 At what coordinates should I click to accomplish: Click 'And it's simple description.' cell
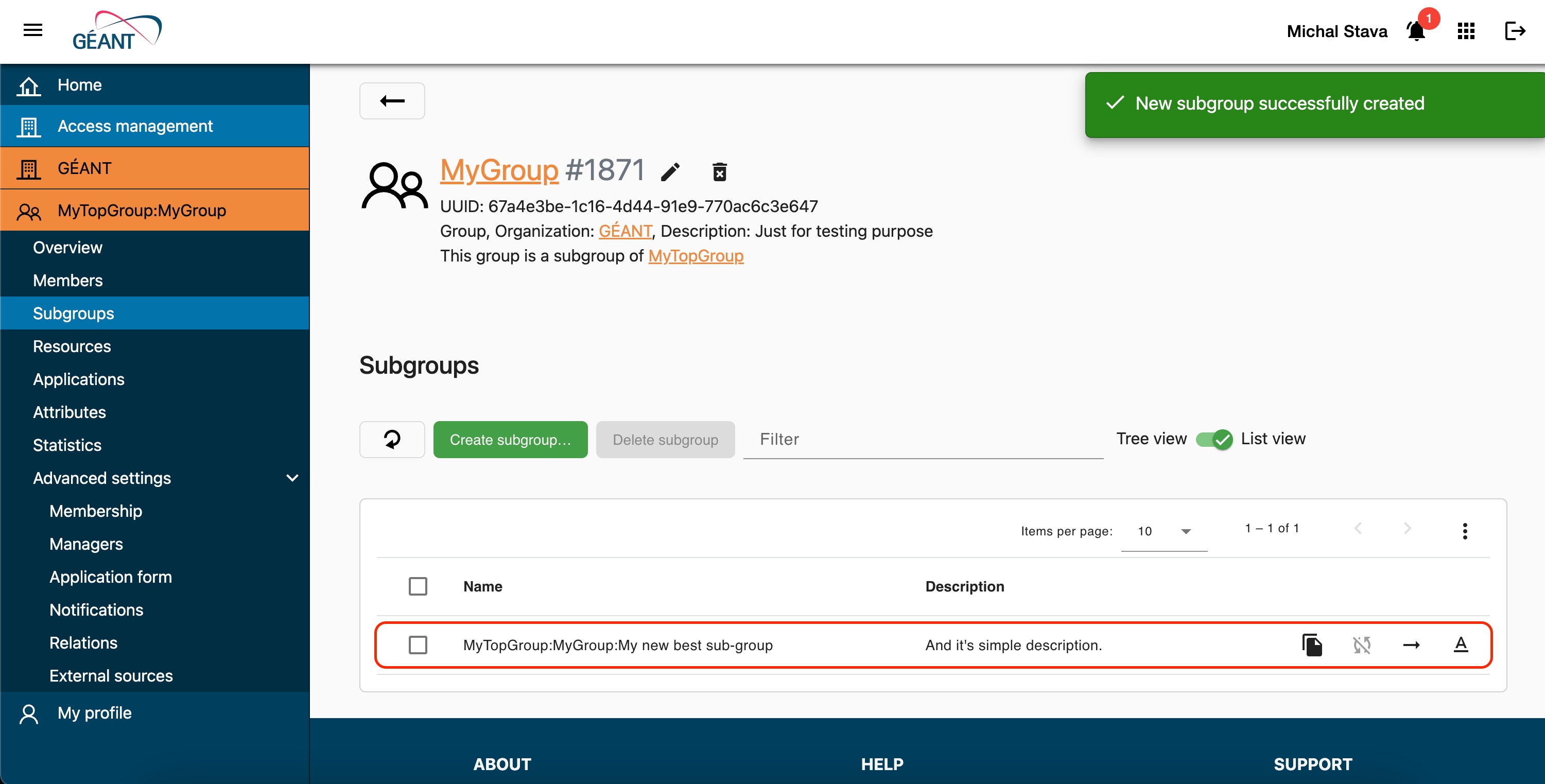point(1014,646)
